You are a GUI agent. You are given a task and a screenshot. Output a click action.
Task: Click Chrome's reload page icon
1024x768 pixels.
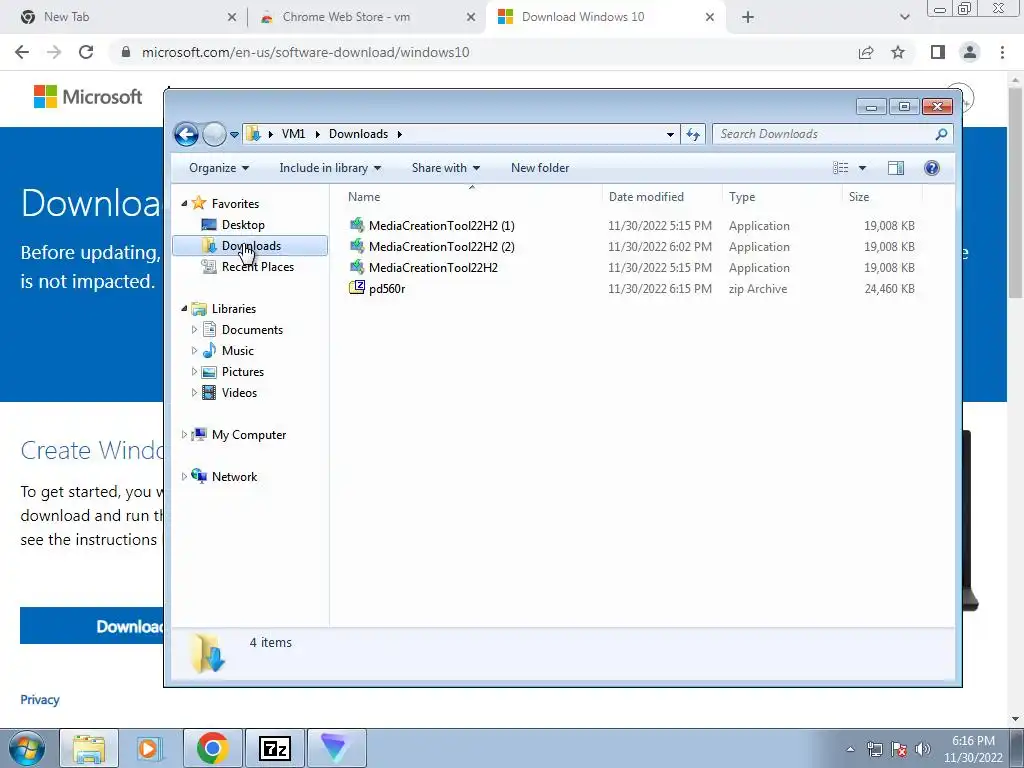coord(86,52)
